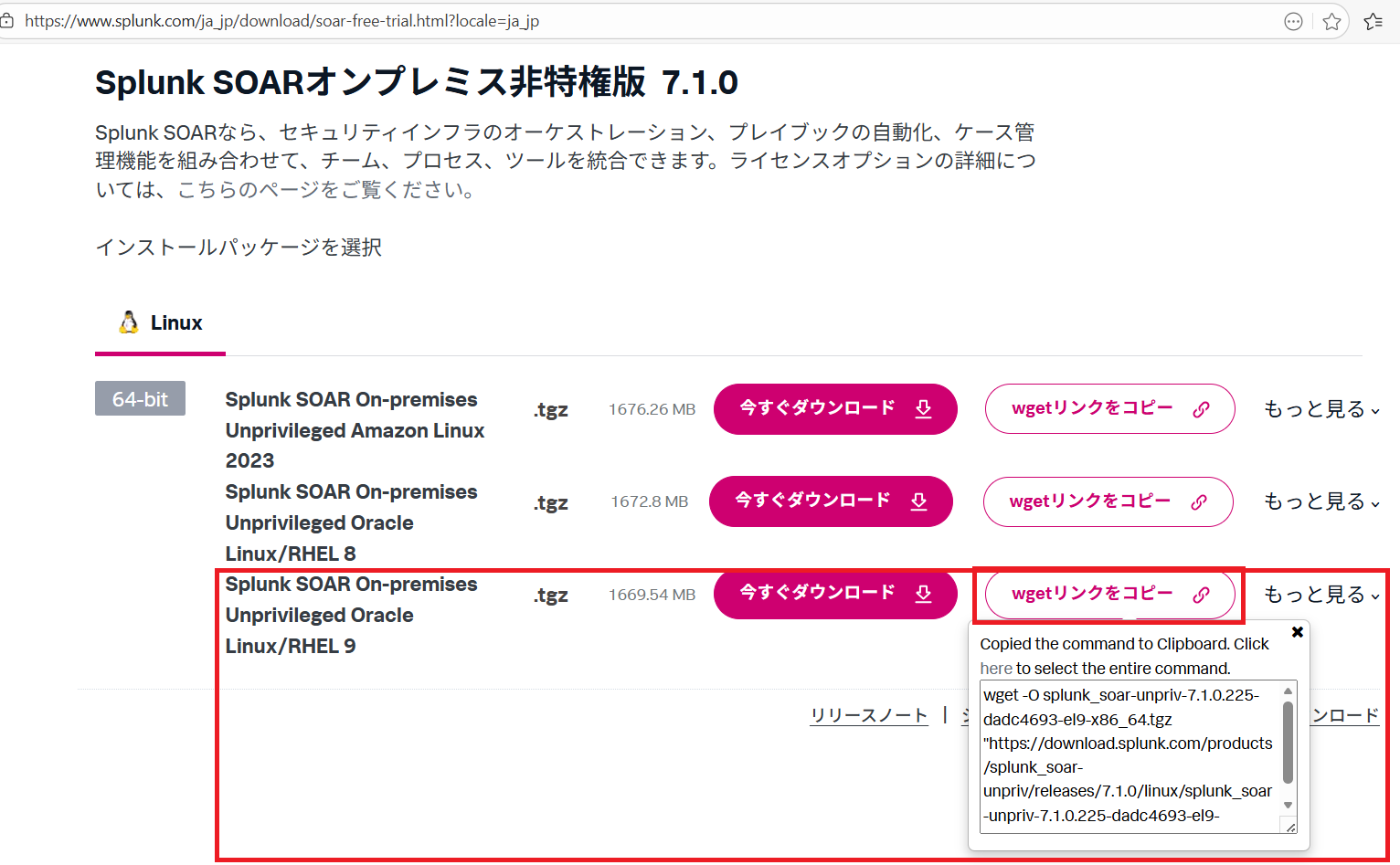Click the scroll-up arrow in the wget command box

[x=1288, y=691]
